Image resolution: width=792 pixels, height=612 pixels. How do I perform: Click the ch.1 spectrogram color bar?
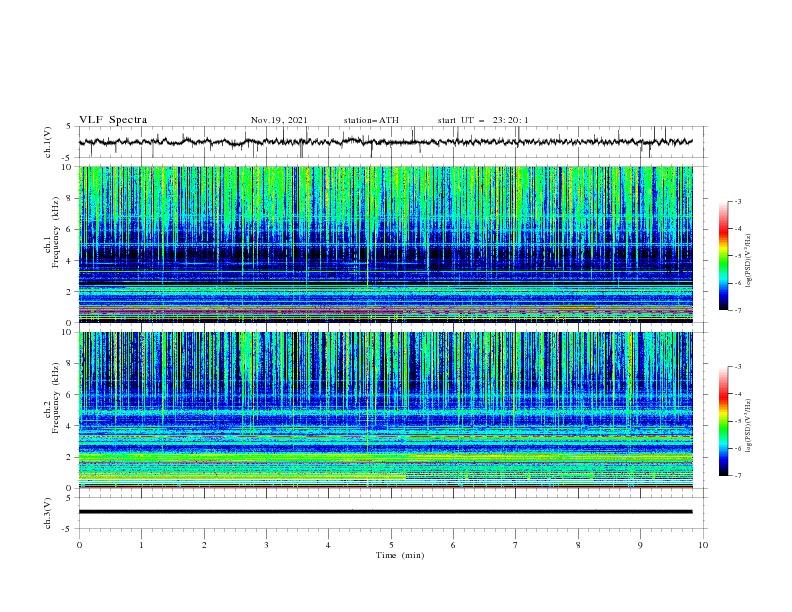click(723, 256)
